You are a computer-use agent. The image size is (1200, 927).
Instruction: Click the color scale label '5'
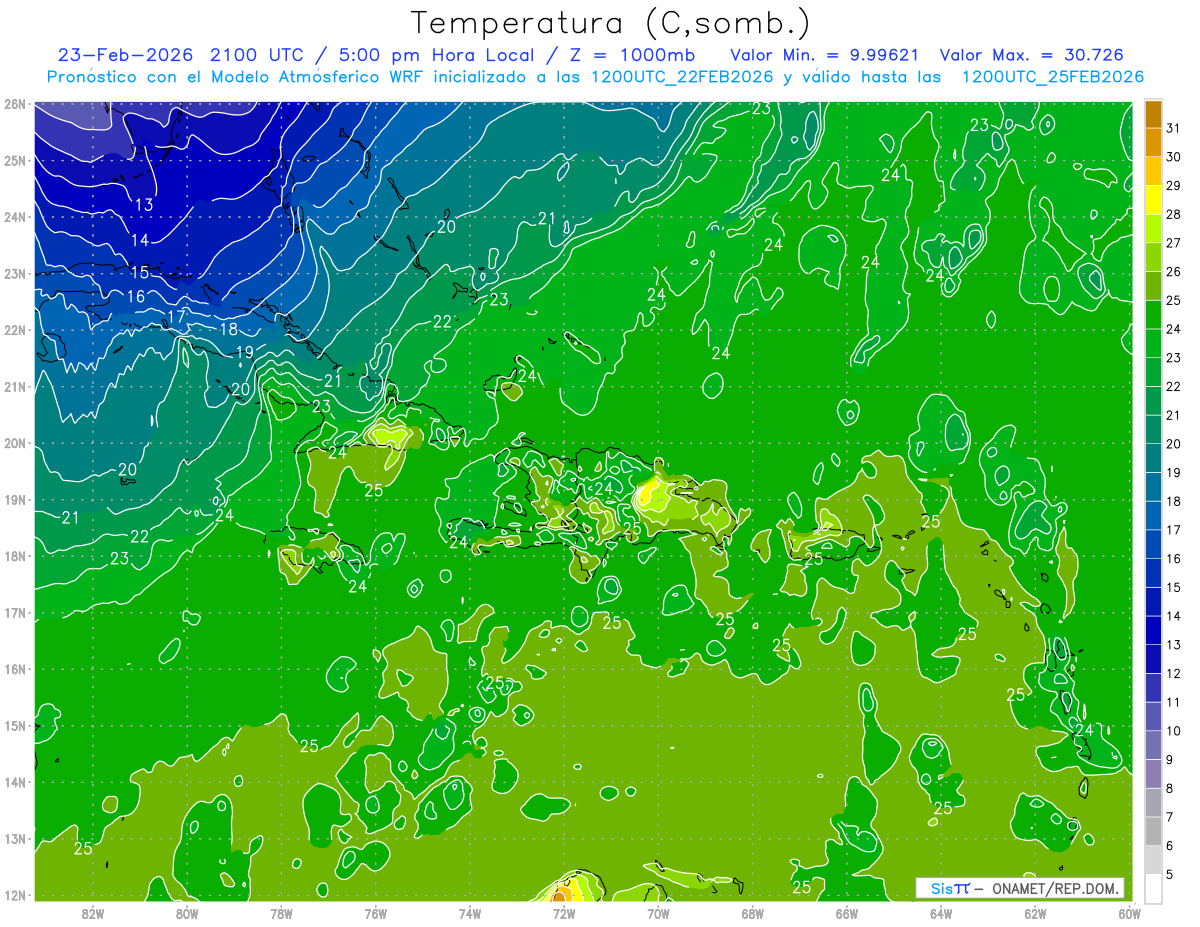point(1171,875)
